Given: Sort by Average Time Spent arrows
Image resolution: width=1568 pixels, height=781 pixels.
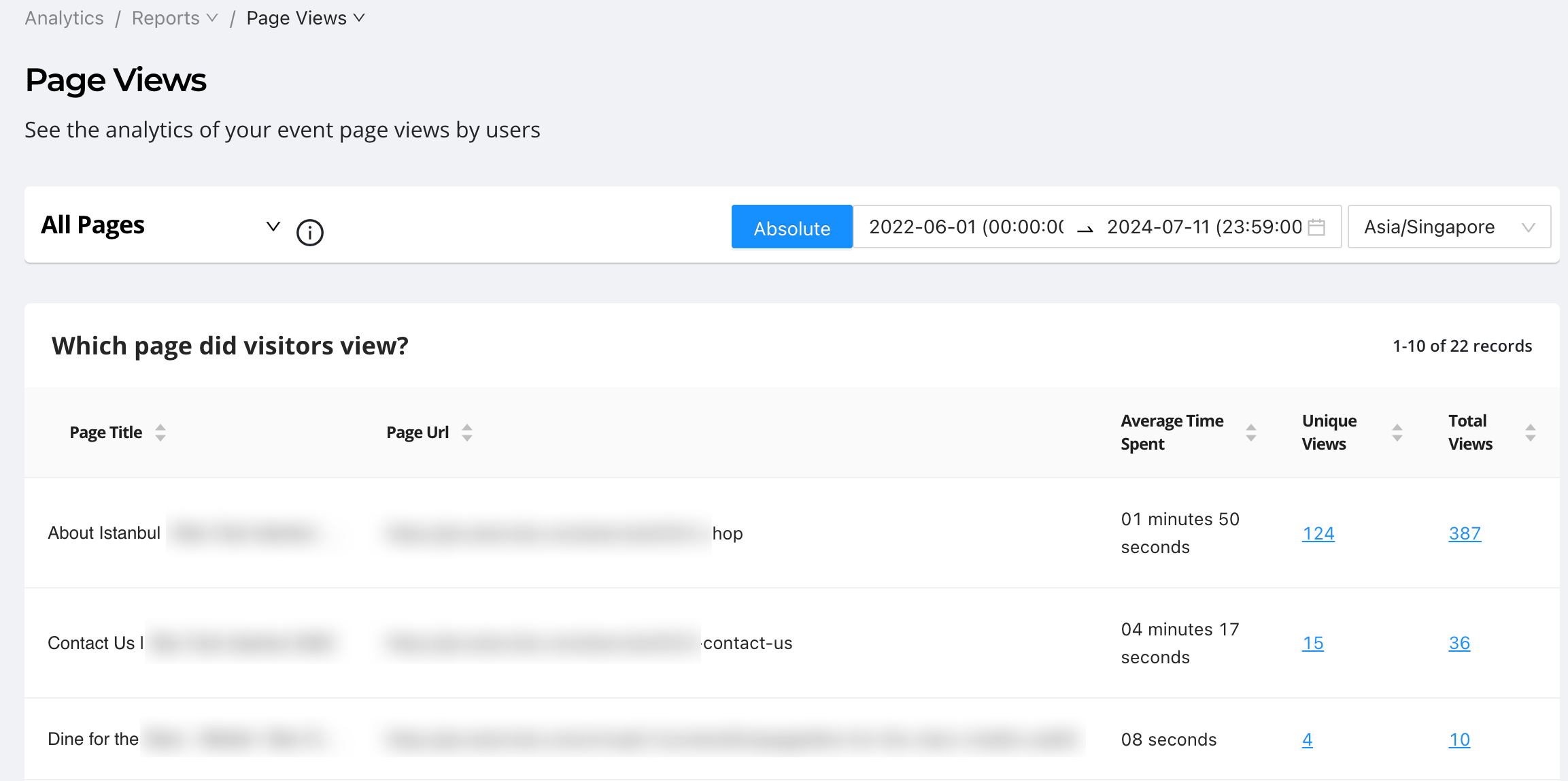Looking at the screenshot, I should [1250, 433].
